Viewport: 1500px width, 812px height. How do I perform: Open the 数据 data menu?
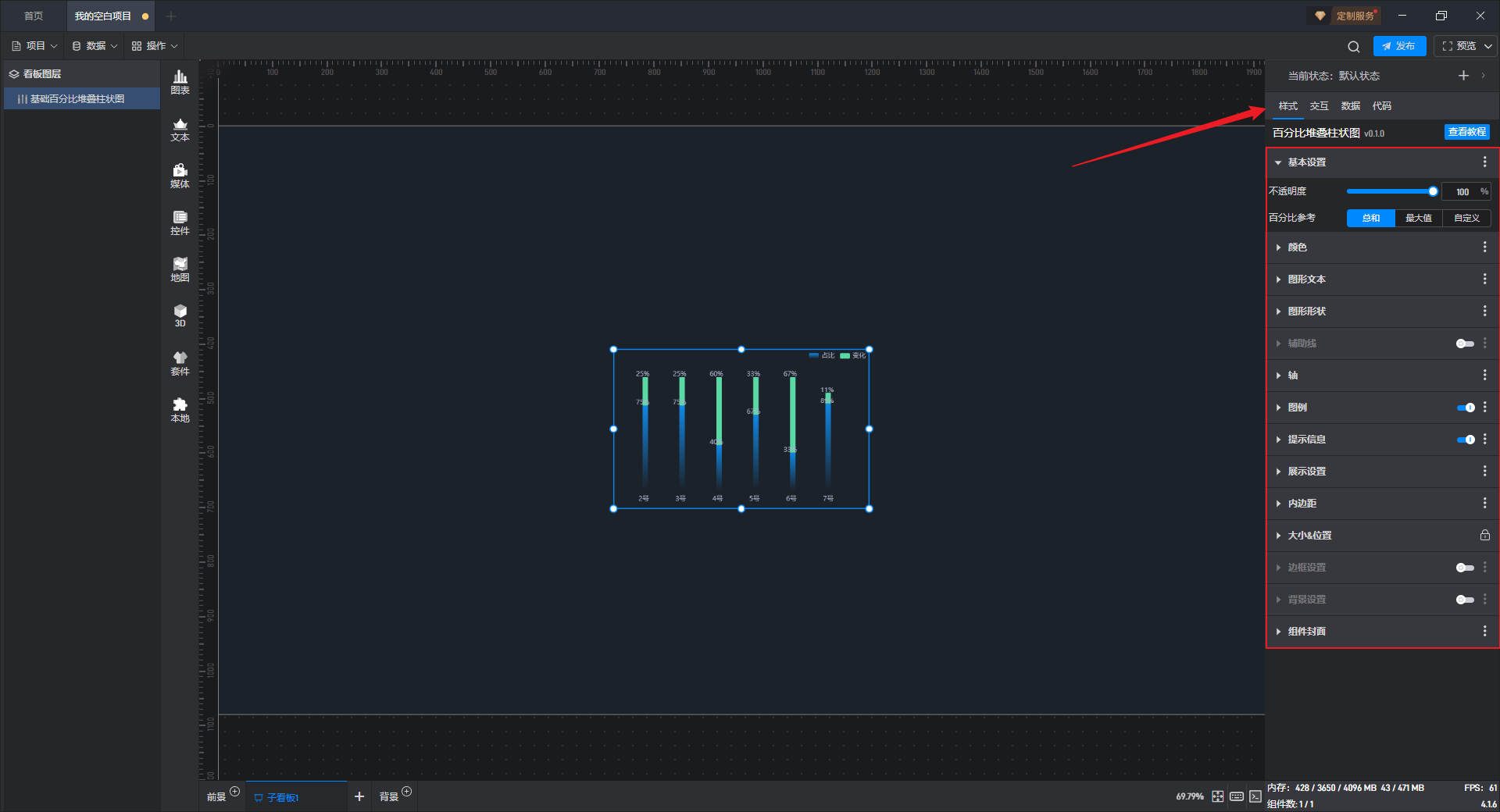pyautogui.click(x=95, y=46)
